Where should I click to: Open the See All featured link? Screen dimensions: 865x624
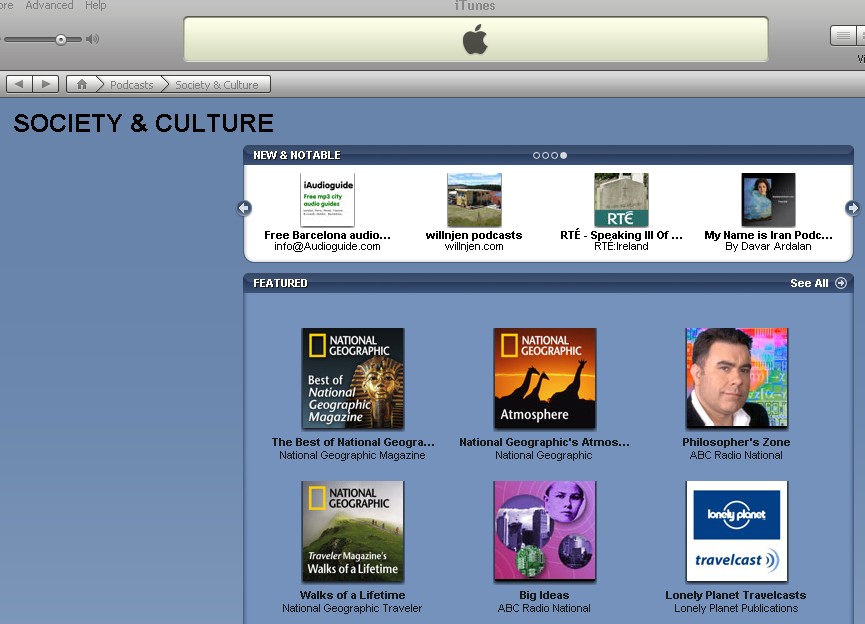(x=809, y=283)
